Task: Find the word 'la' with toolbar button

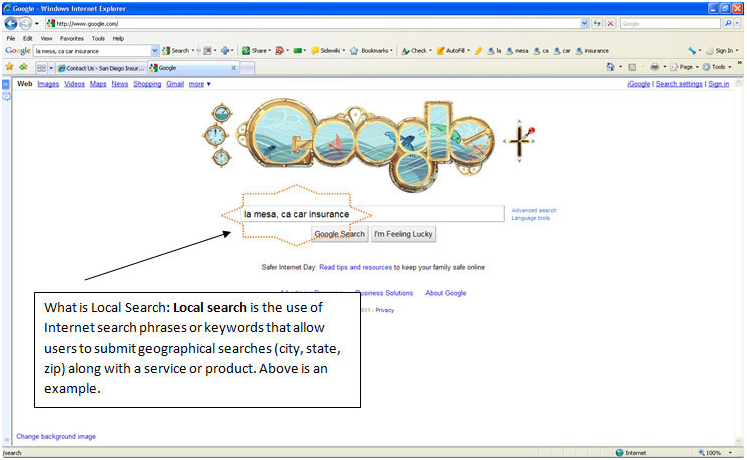Action: [494, 50]
